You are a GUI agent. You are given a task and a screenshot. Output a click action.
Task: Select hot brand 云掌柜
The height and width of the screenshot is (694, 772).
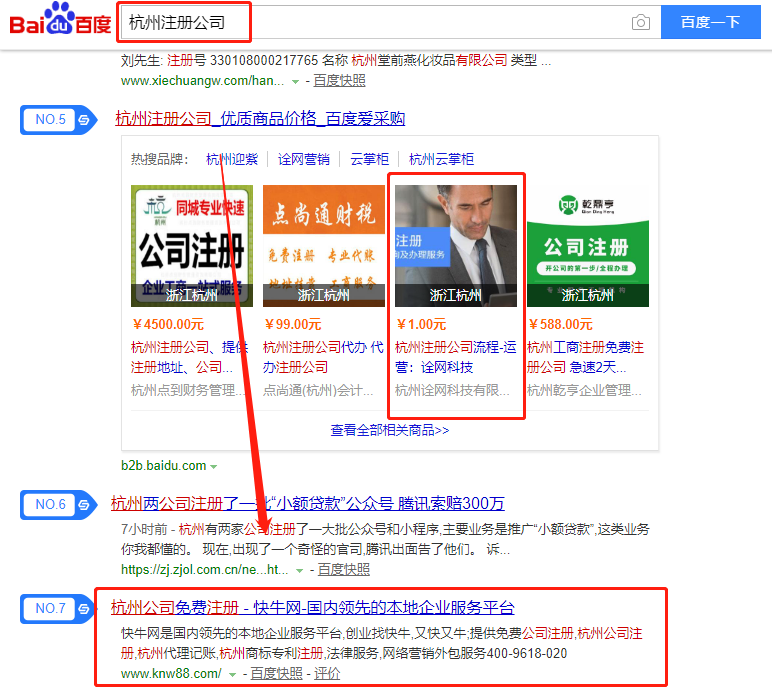(x=369, y=159)
